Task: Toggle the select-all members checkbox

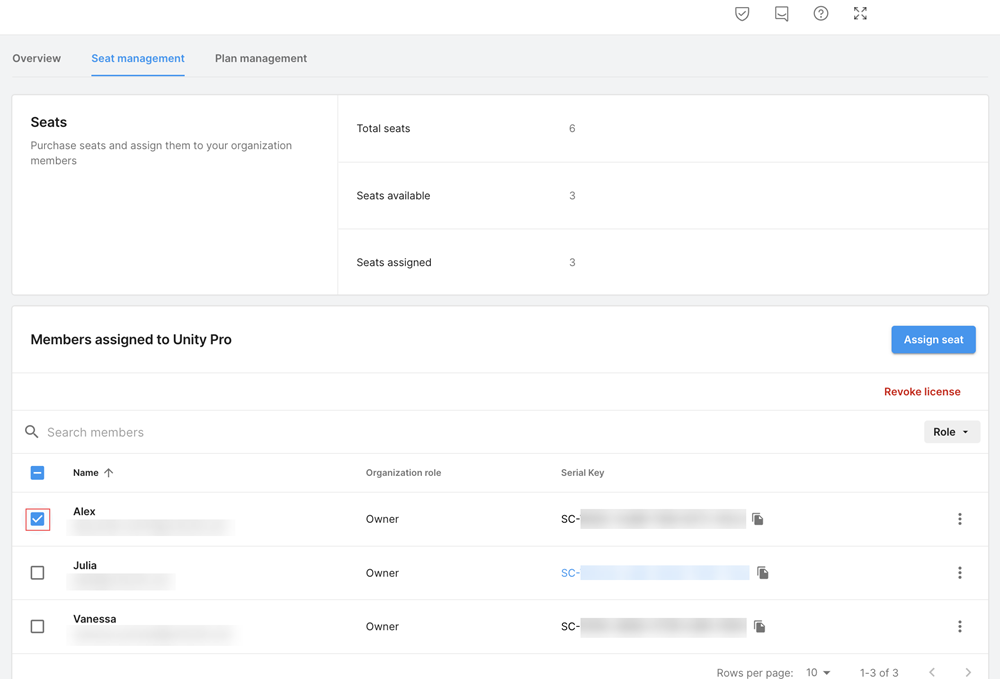Action: (38, 472)
